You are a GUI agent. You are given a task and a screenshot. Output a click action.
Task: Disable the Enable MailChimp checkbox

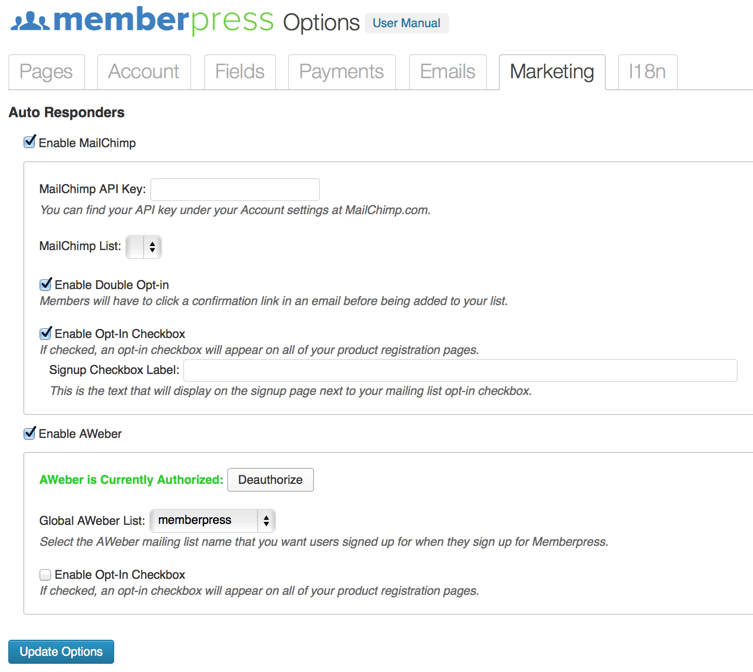(30, 142)
